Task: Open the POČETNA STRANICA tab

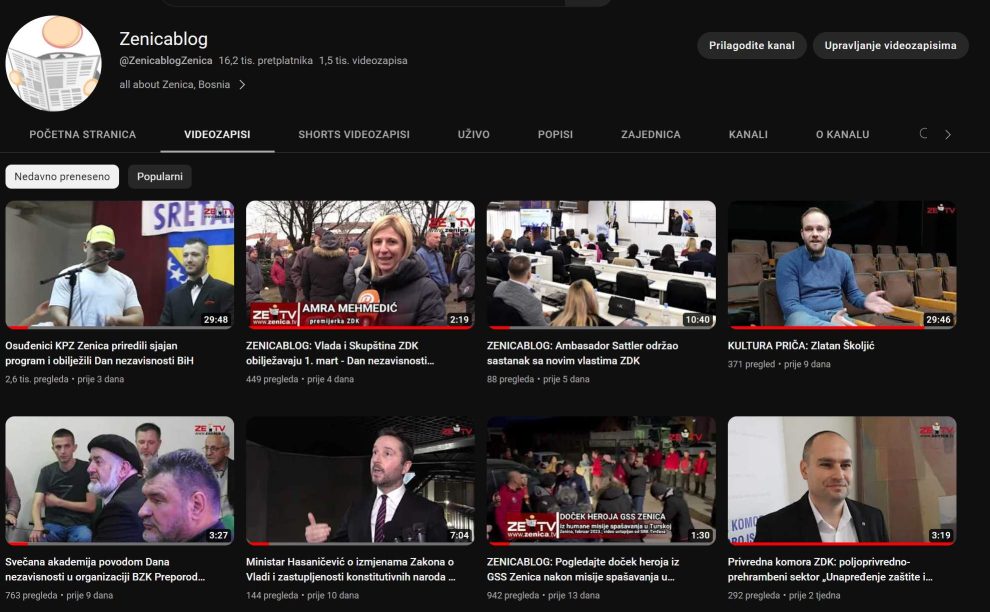Action: point(83,134)
